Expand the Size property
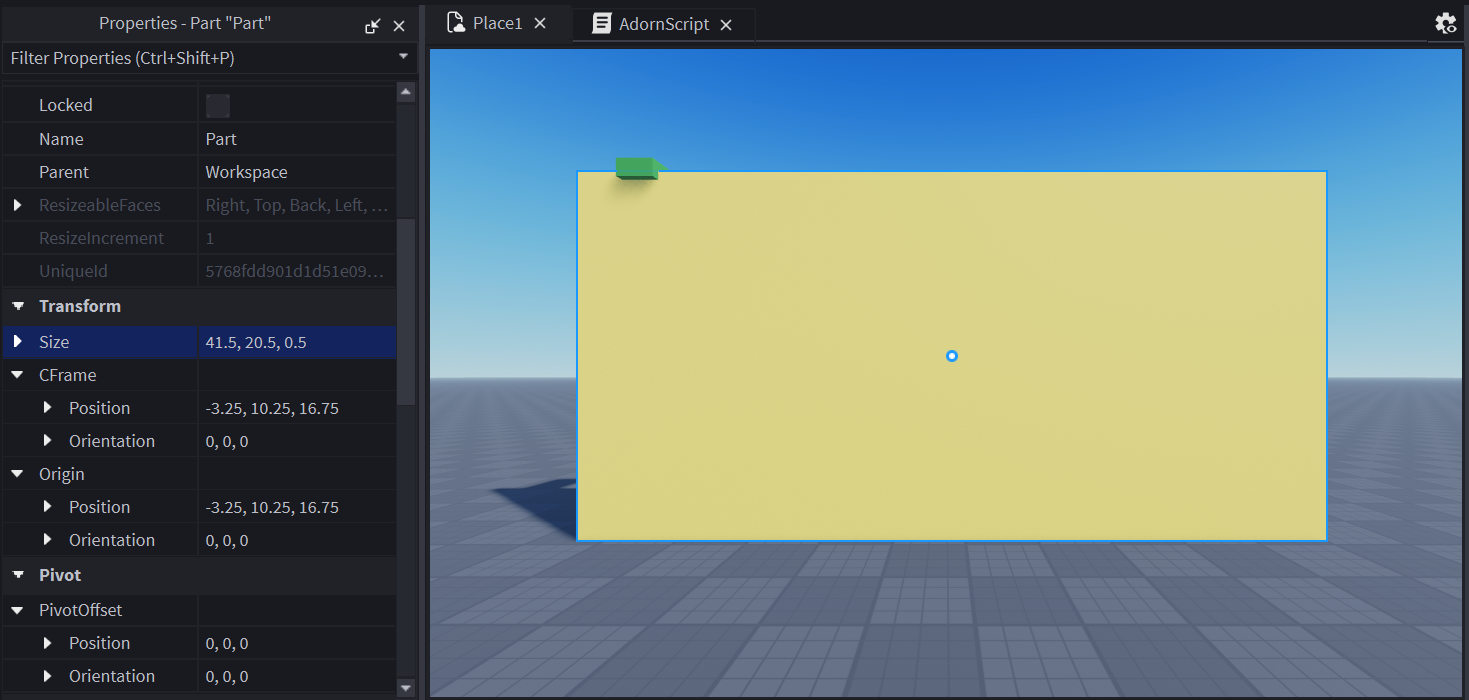1469x700 pixels. (17, 342)
